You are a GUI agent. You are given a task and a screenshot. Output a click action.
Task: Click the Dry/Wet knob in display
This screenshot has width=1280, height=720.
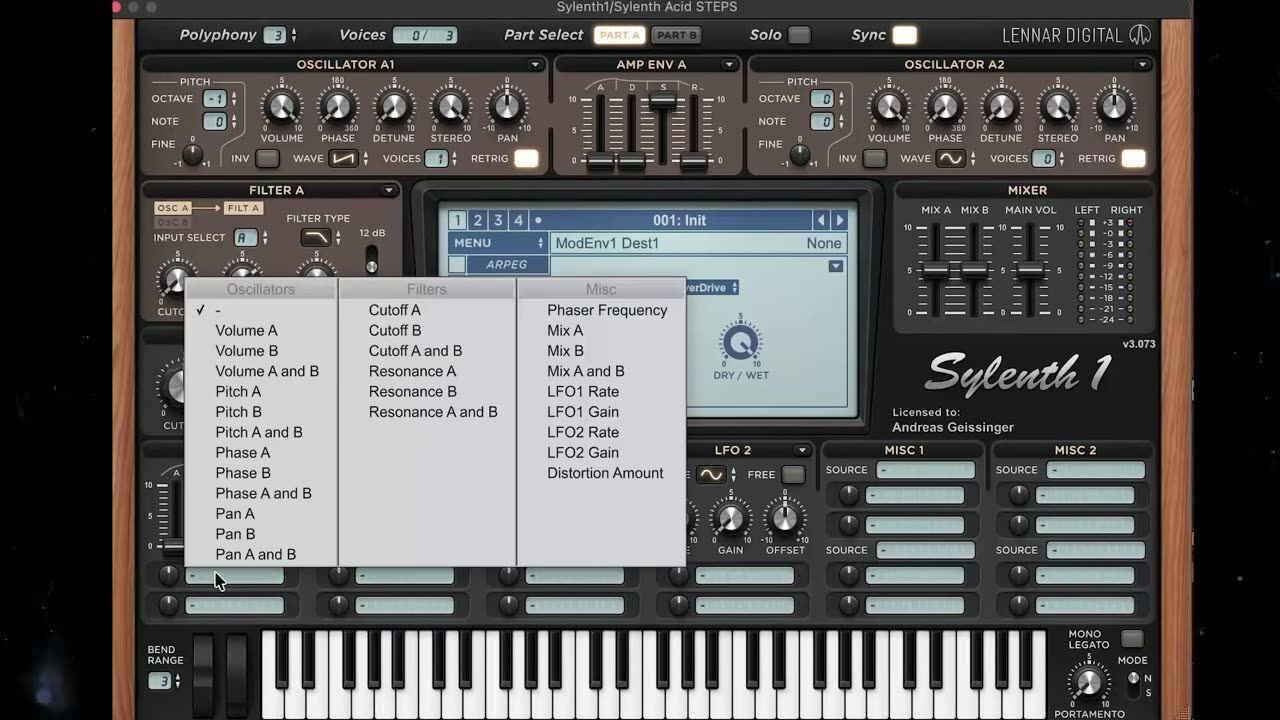click(x=741, y=344)
